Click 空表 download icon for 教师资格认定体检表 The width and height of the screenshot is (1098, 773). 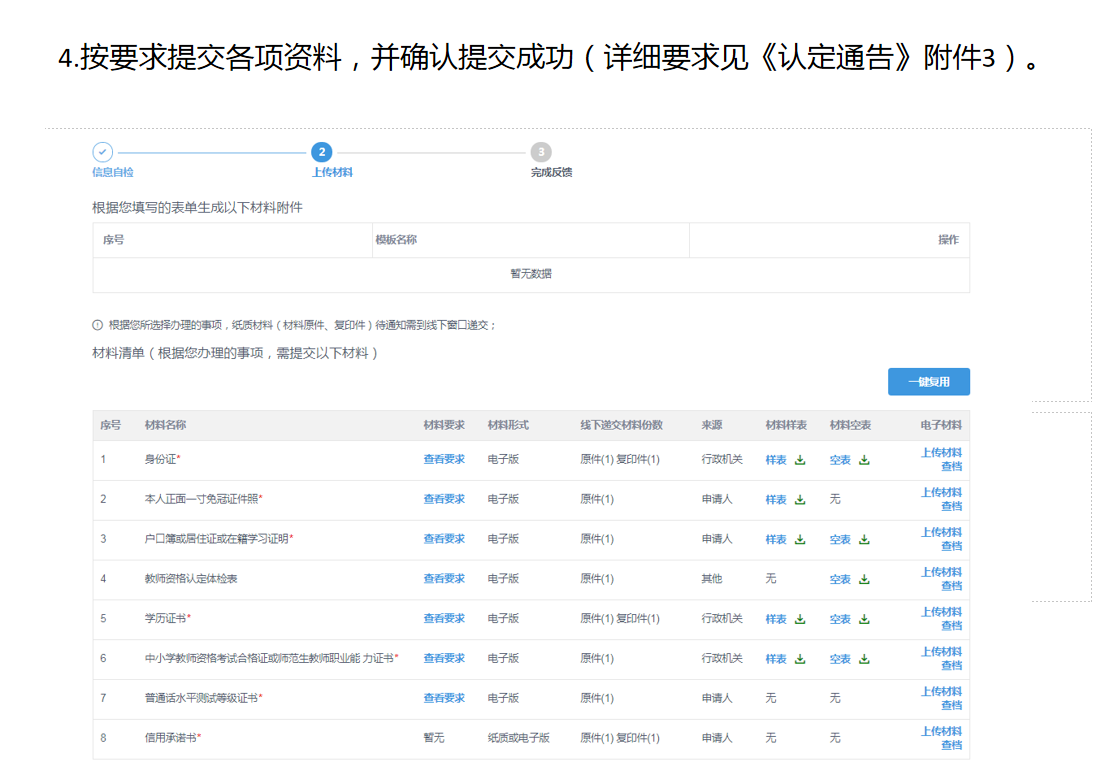(x=864, y=580)
